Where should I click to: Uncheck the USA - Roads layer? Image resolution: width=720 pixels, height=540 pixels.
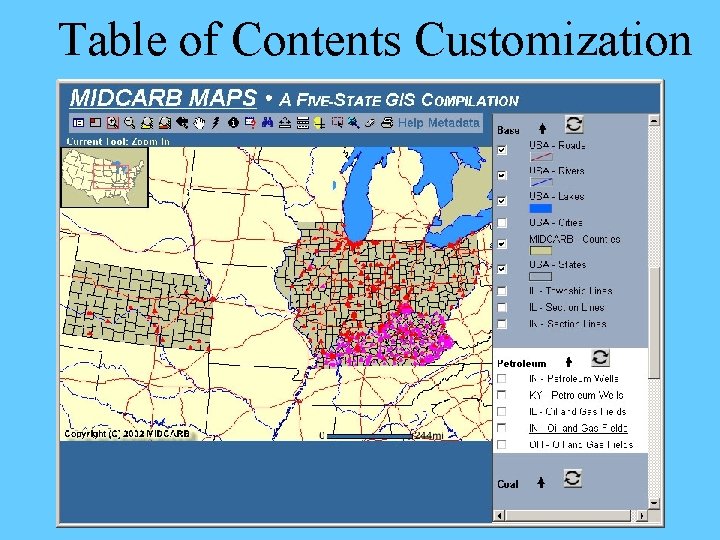click(x=502, y=150)
